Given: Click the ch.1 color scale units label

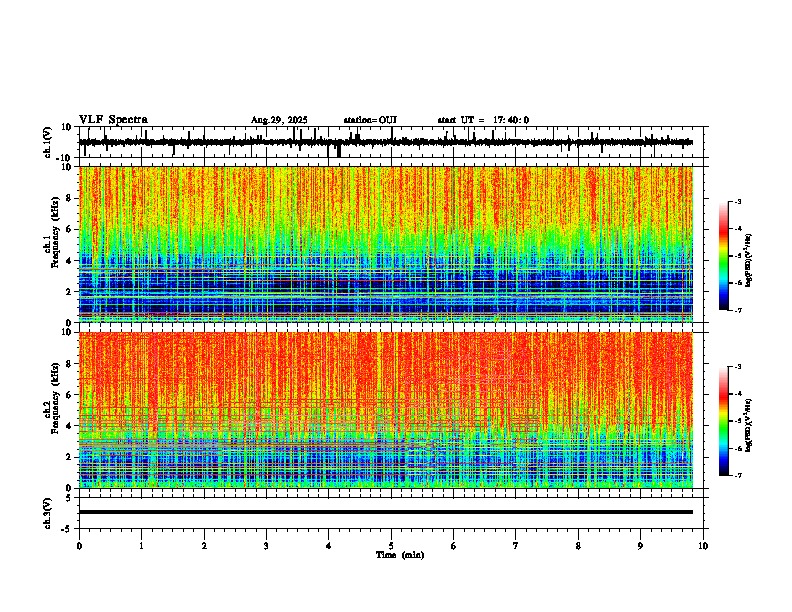Looking at the screenshot, I should point(748,260).
